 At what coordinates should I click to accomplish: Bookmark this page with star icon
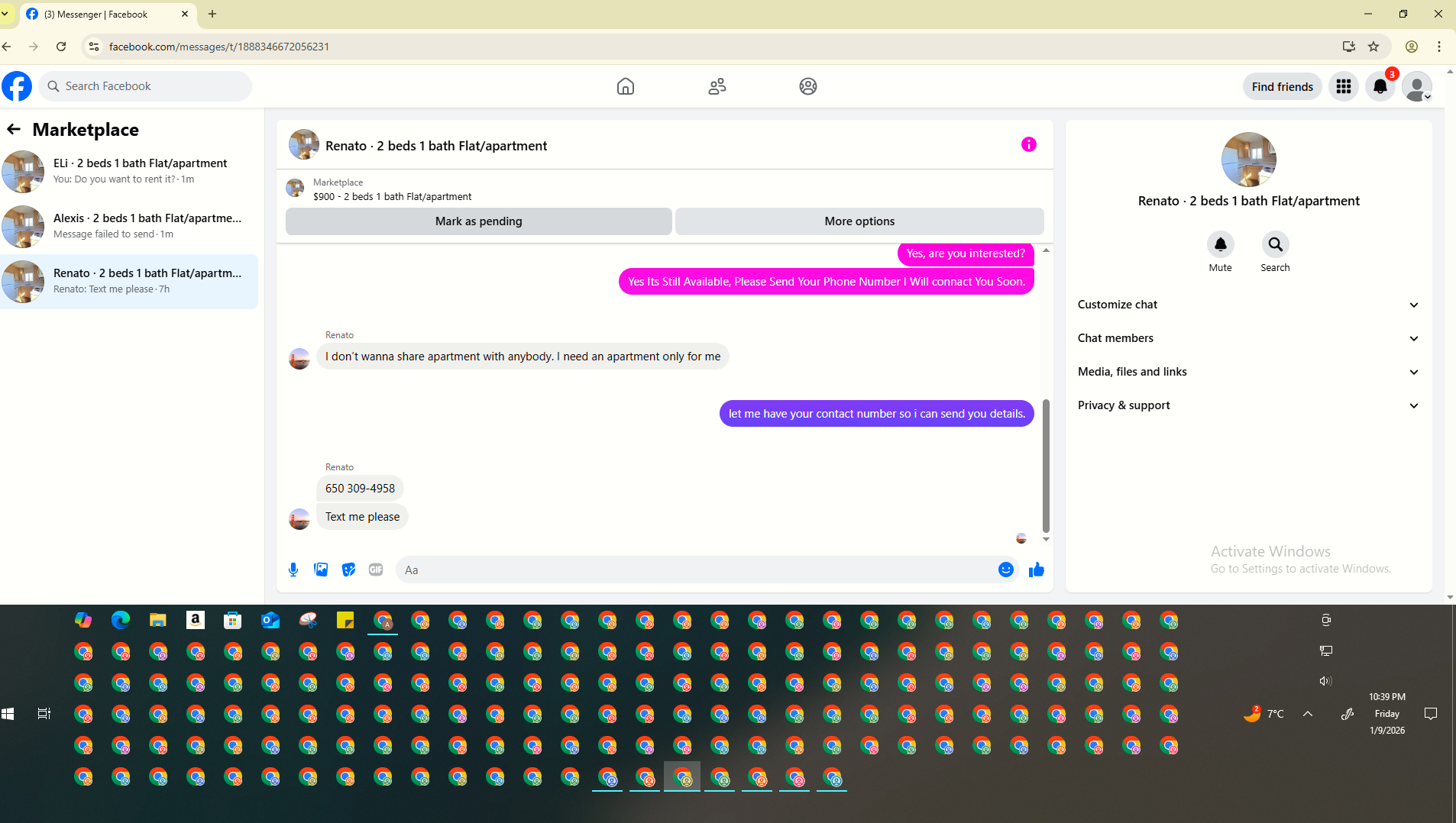(1373, 47)
